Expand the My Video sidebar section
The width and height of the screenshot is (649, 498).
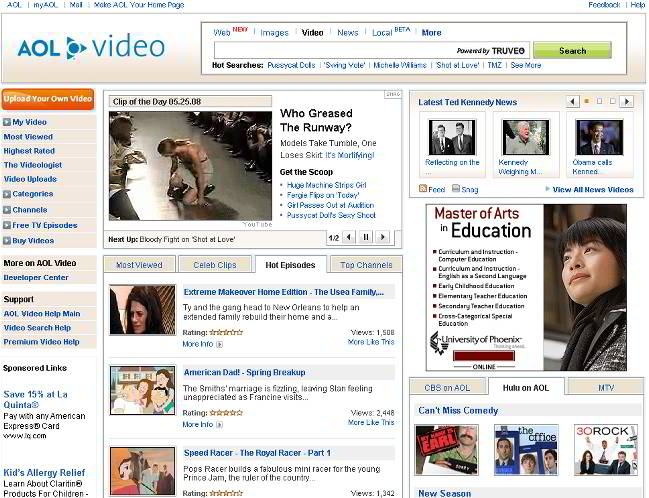7,122
